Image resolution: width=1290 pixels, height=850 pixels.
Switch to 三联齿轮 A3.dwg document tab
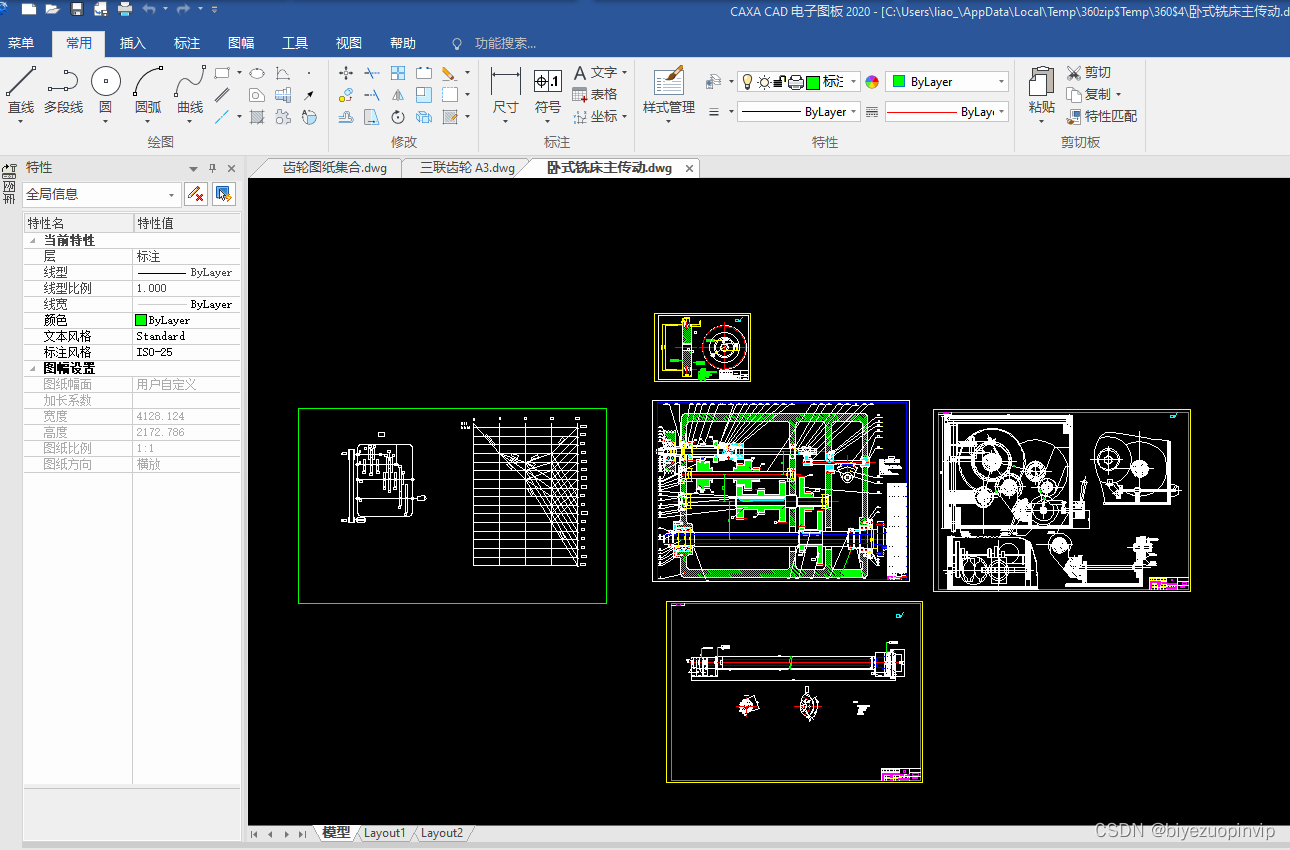(x=467, y=168)
